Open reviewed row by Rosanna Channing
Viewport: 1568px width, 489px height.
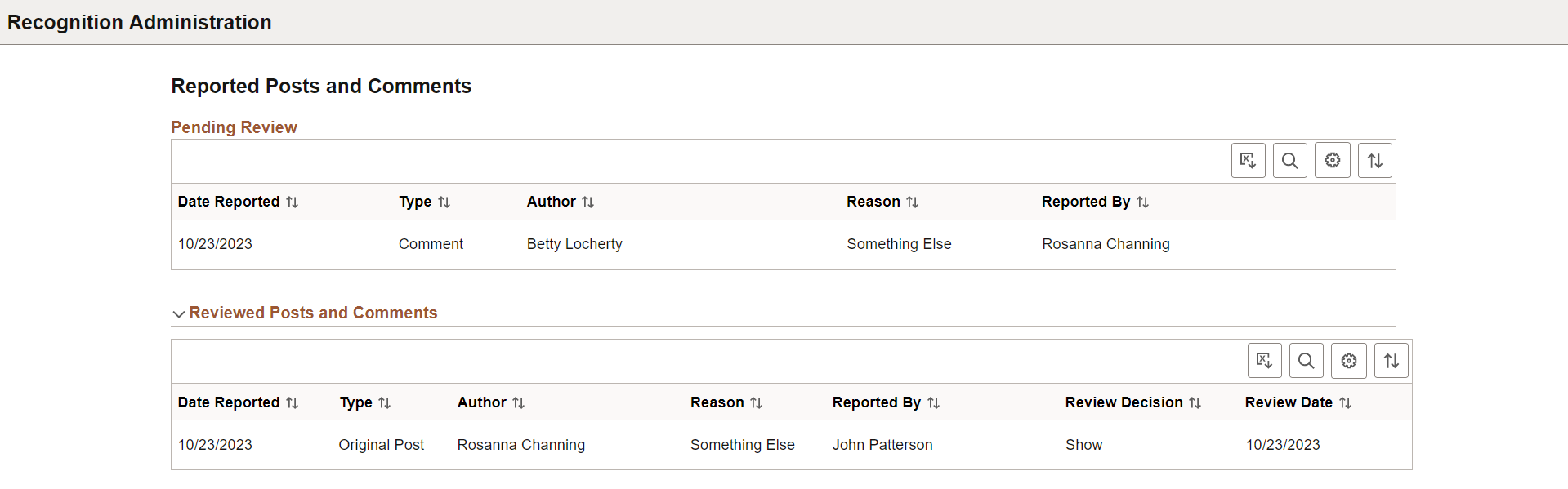(x=791, y=445)
